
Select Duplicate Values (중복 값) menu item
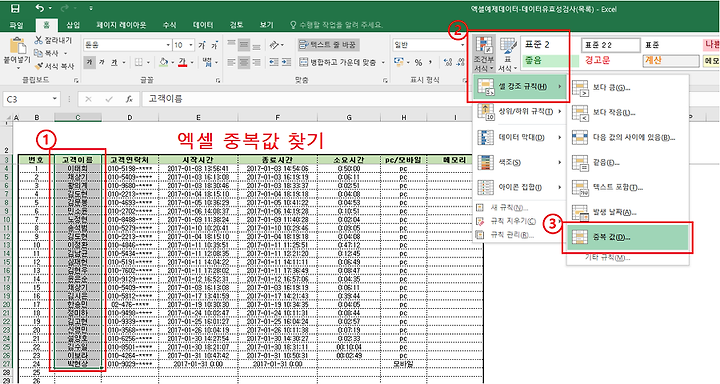point(627,237)
